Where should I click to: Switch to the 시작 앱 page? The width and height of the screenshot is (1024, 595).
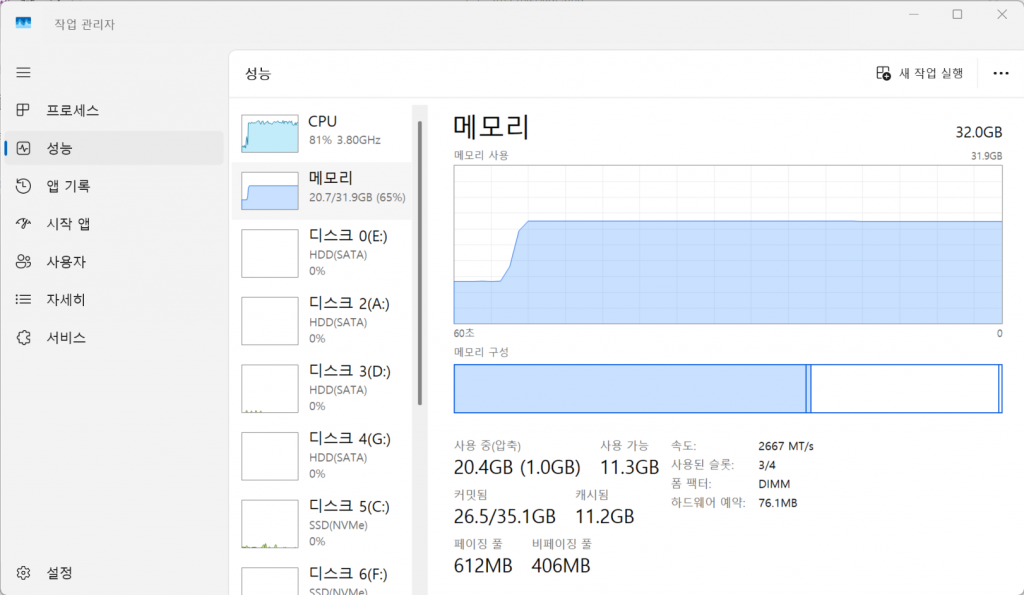click(69, 224)
